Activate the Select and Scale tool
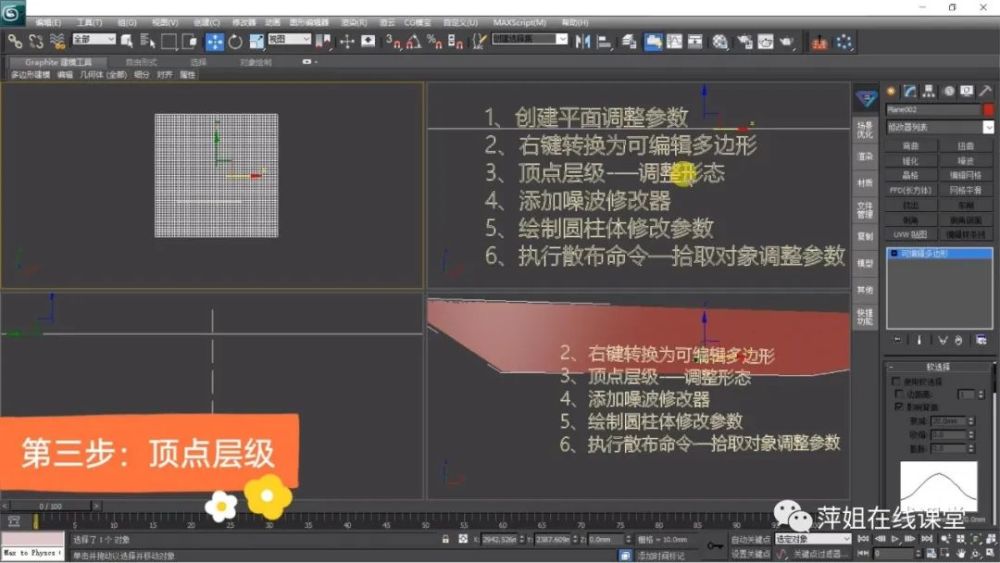This screenshot has height=563, width=1000. (x=256, y=42)
